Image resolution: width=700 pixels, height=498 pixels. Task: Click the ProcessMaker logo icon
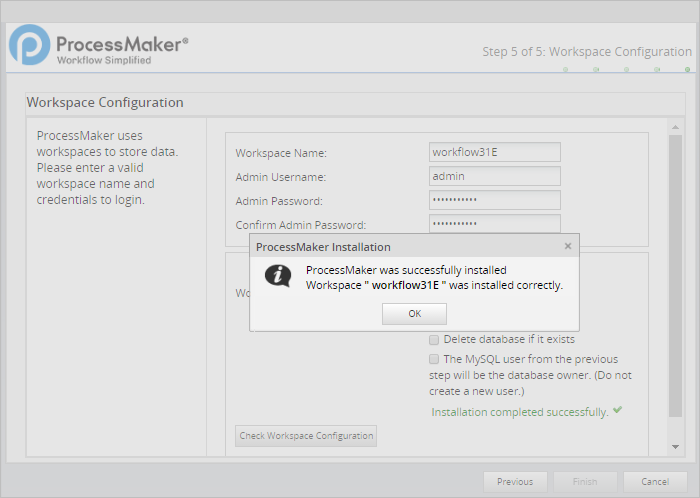tap(30, 47)
